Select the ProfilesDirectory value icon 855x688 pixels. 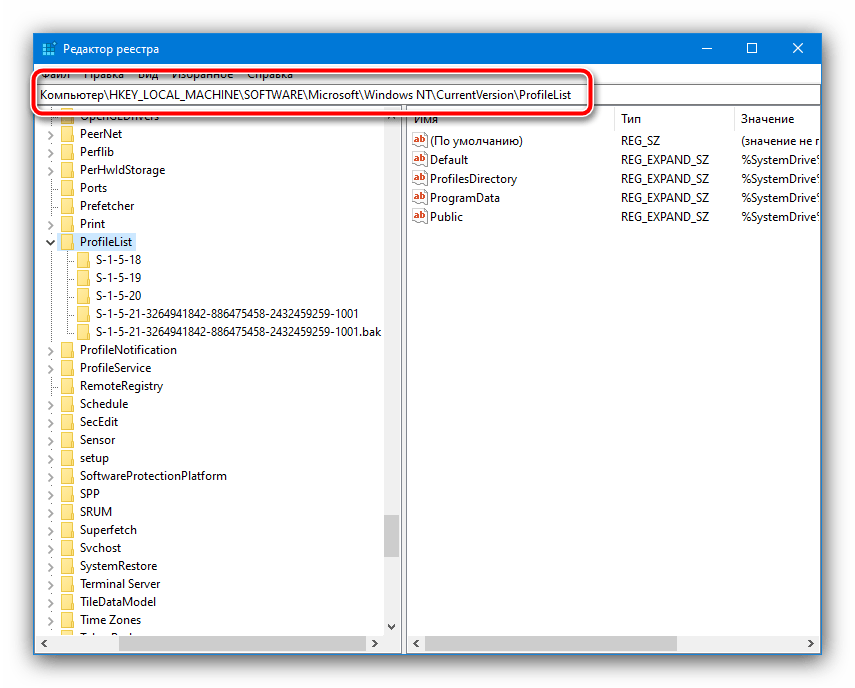coord(420,179)
